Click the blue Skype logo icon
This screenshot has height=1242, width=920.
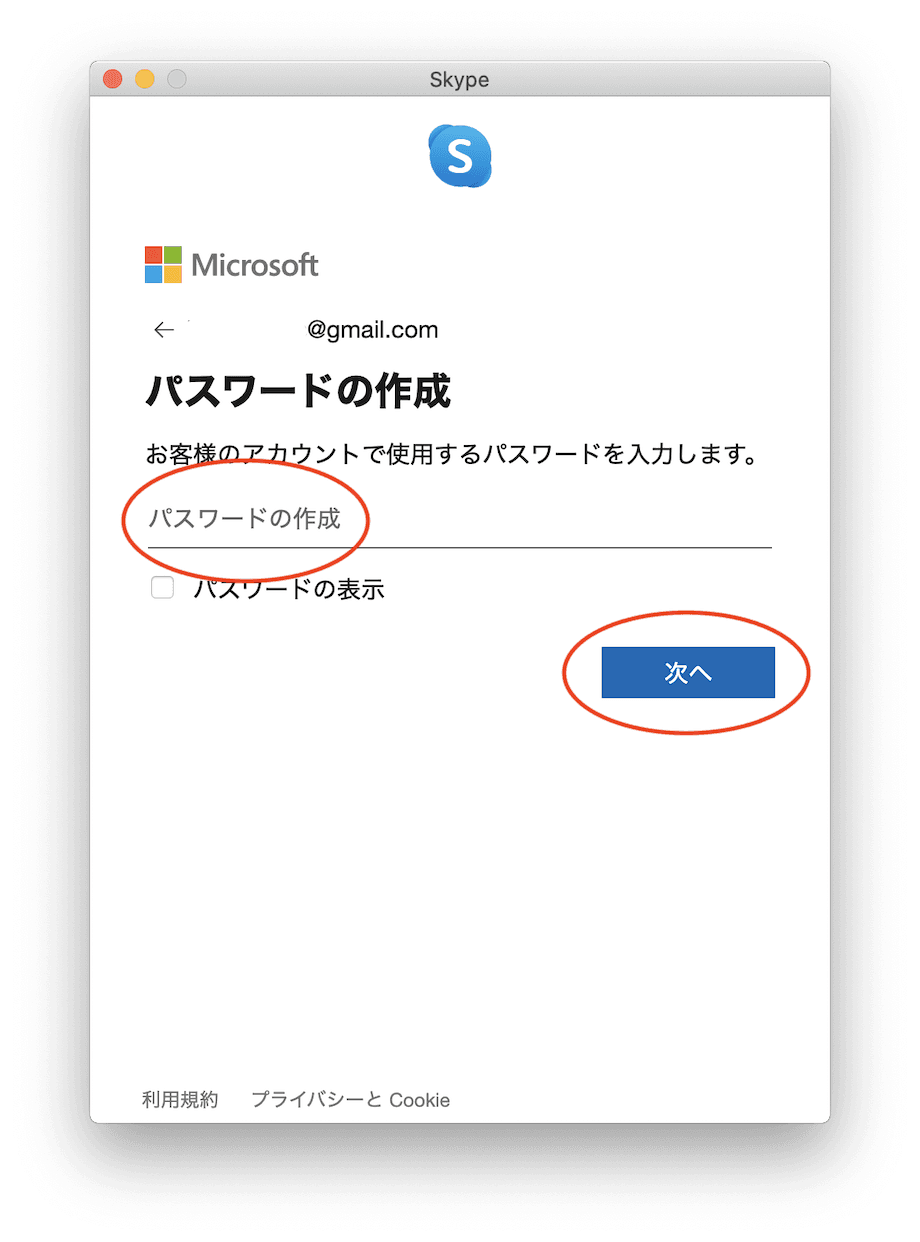[x=460, y=156]
